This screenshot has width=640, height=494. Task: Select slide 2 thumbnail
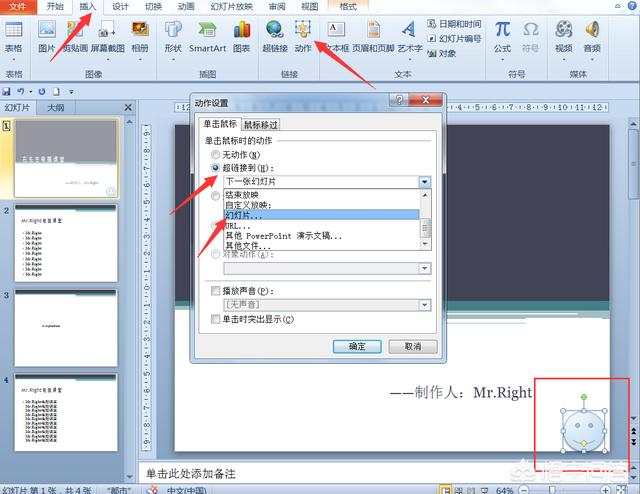tap(66, 243)
